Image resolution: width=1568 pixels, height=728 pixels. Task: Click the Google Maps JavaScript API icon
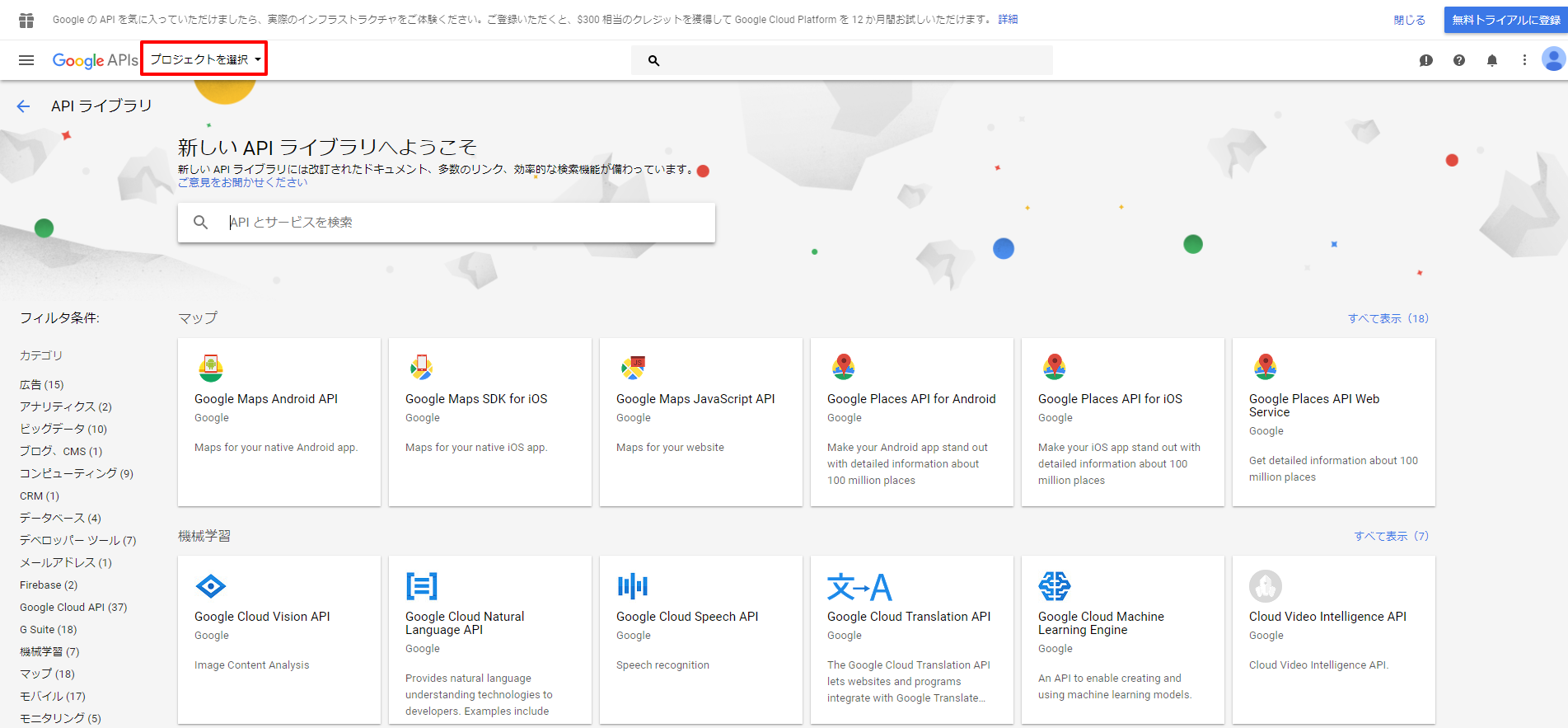633,368
